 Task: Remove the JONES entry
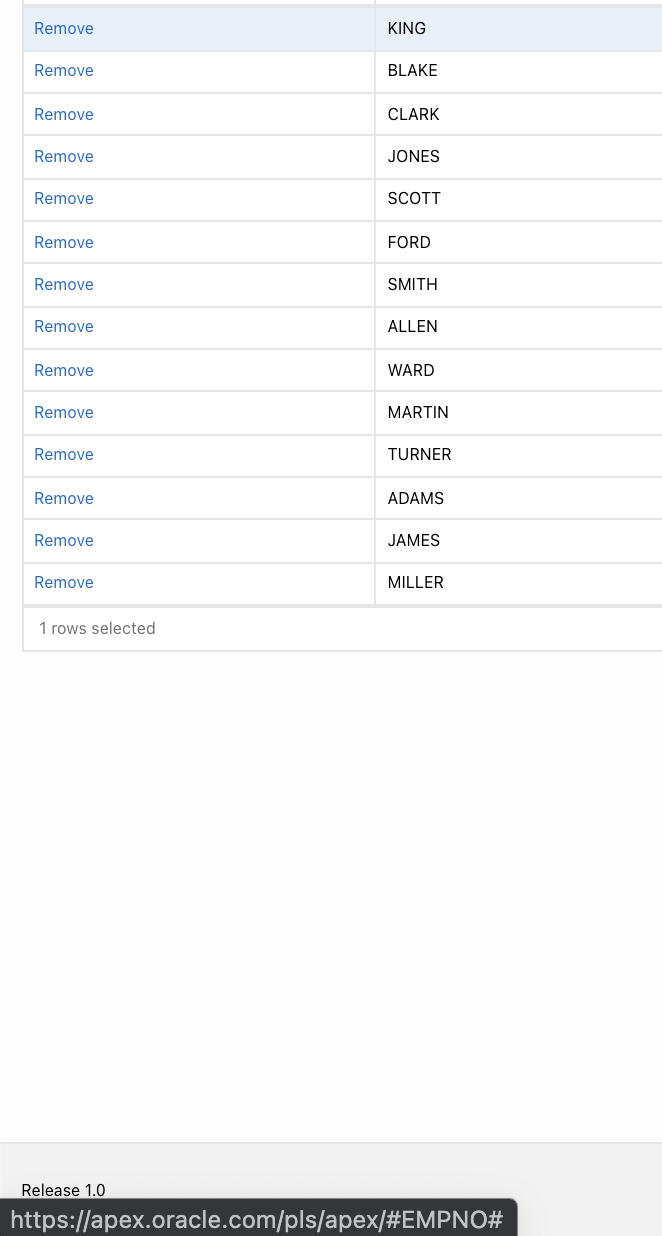click(64, 156)
